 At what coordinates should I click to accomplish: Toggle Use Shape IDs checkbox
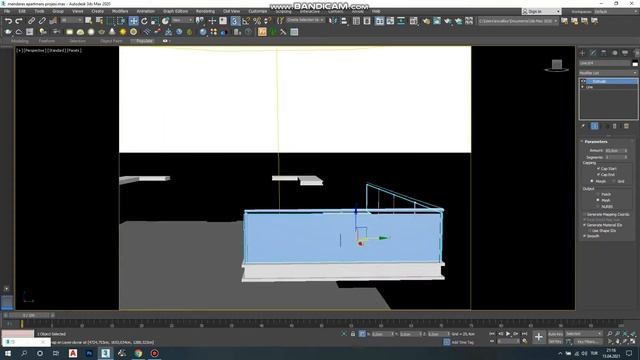(589, 231)
